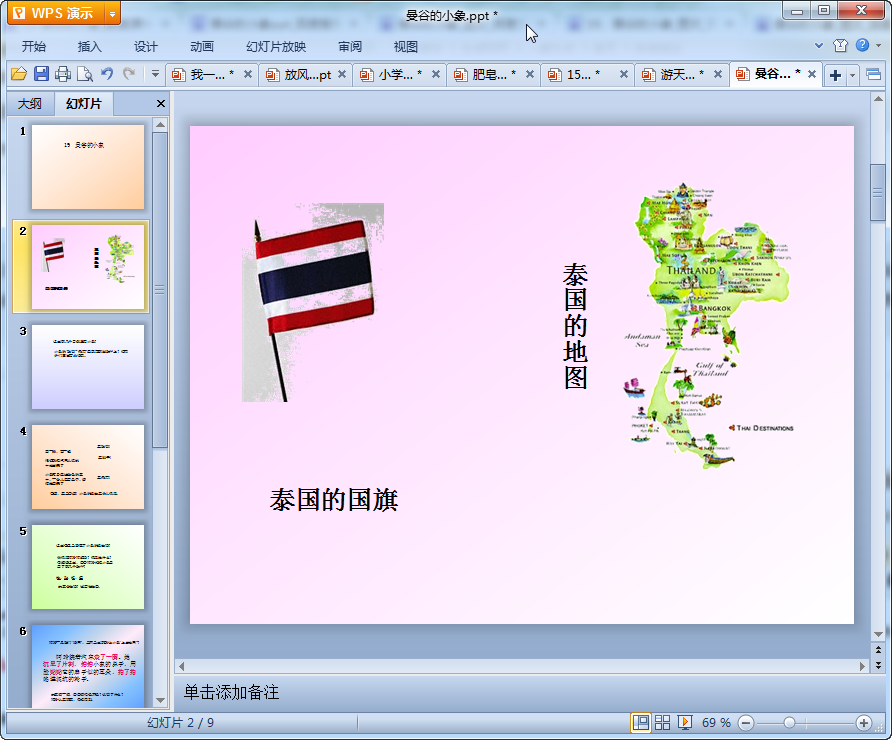Close the 小学... document tab
892x740 pixels.
click(x=436, y=74)
